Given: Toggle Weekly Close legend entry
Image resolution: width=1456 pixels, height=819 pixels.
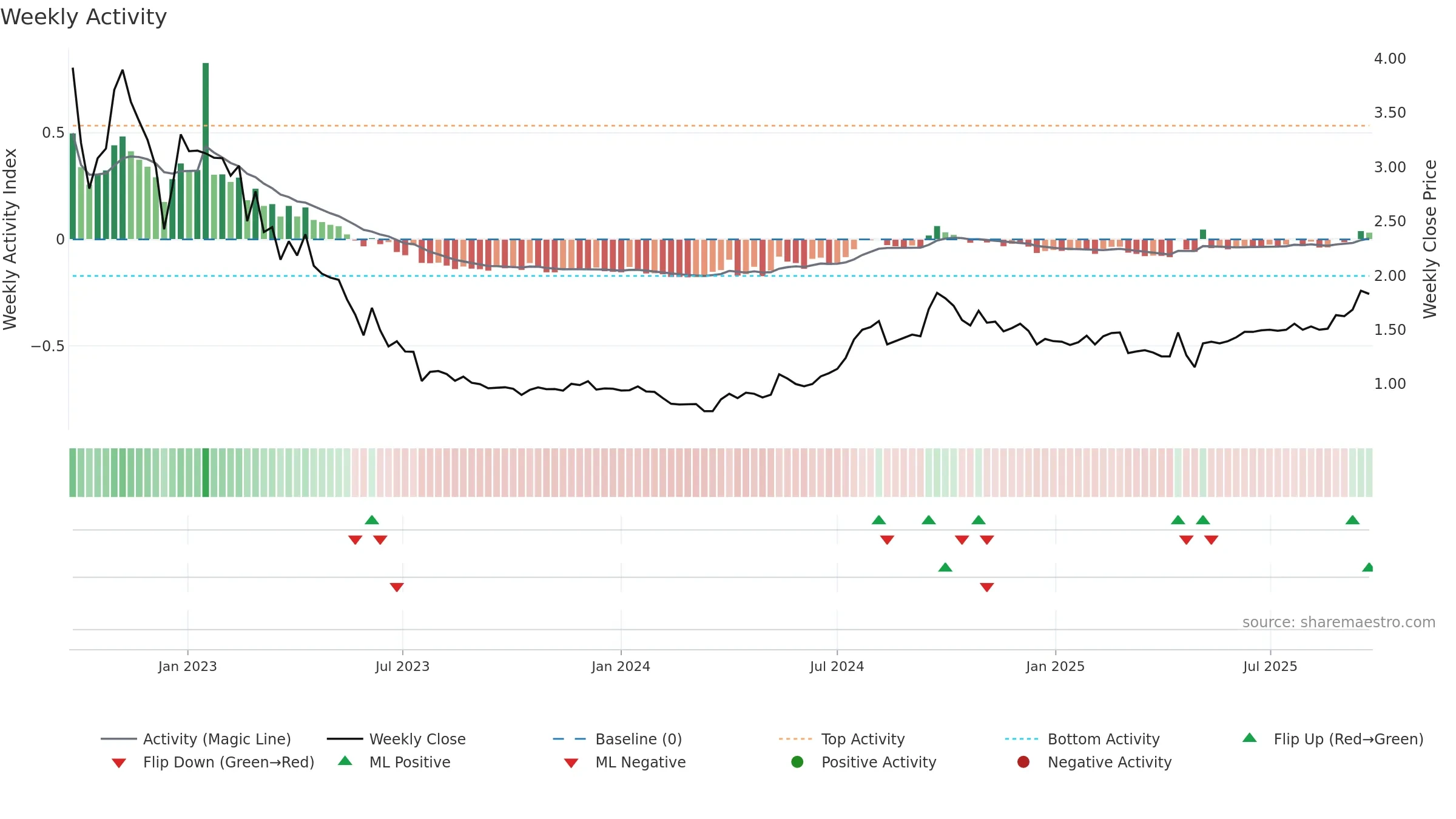Looking at the screenshot, I should (396, 739).
